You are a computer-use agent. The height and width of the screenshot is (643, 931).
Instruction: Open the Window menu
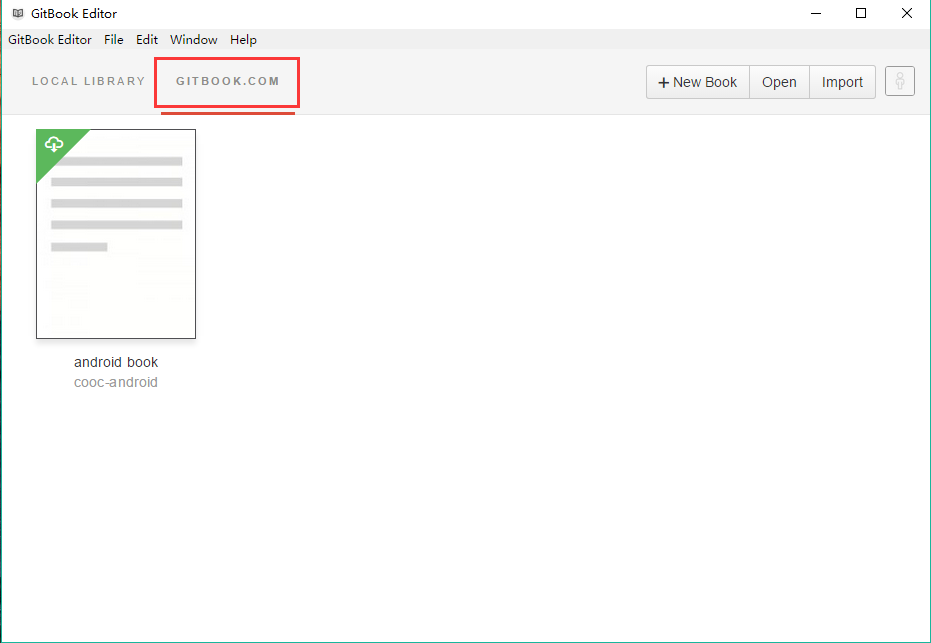click(x=194, y=40)
